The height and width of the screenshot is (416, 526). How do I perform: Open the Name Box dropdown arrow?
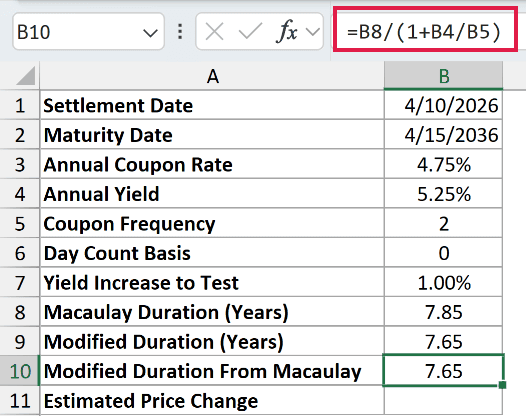[150, 33]
